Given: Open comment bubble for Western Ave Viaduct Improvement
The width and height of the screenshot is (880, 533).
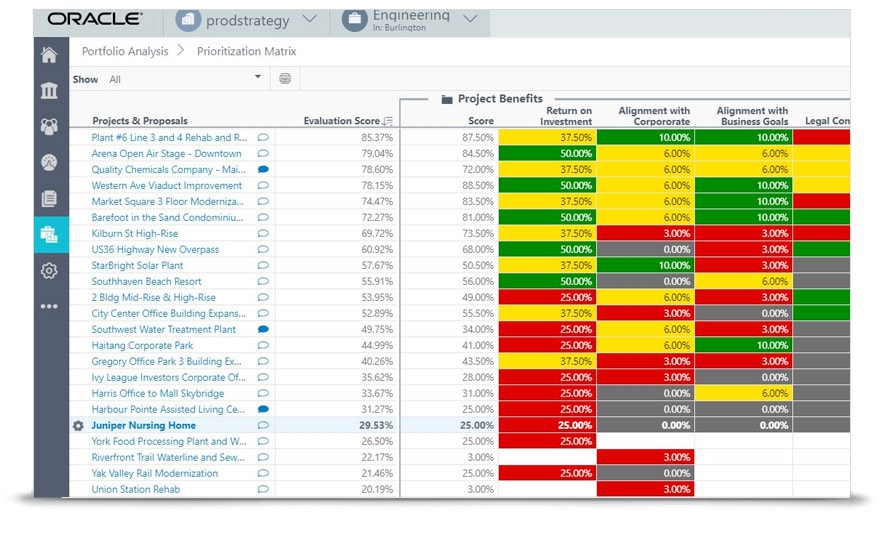Looking at the screenshot, I should (x=263, y=186).
